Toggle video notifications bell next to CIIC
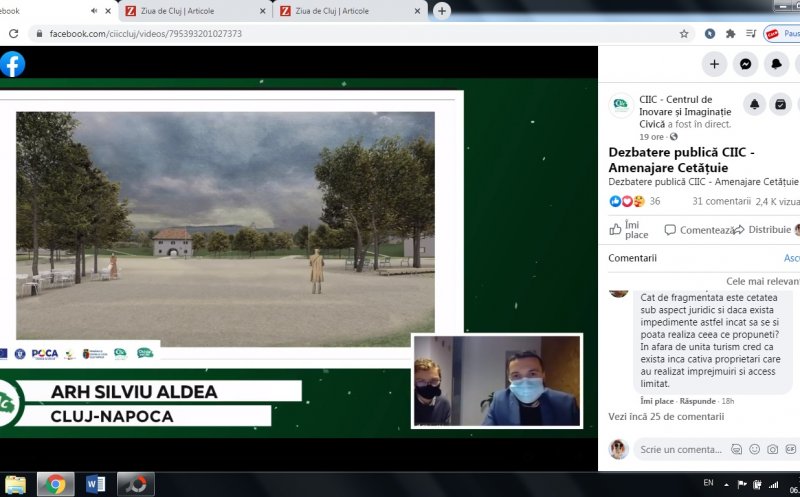Screen dimensions: 800x497 (x=754, y=104)
